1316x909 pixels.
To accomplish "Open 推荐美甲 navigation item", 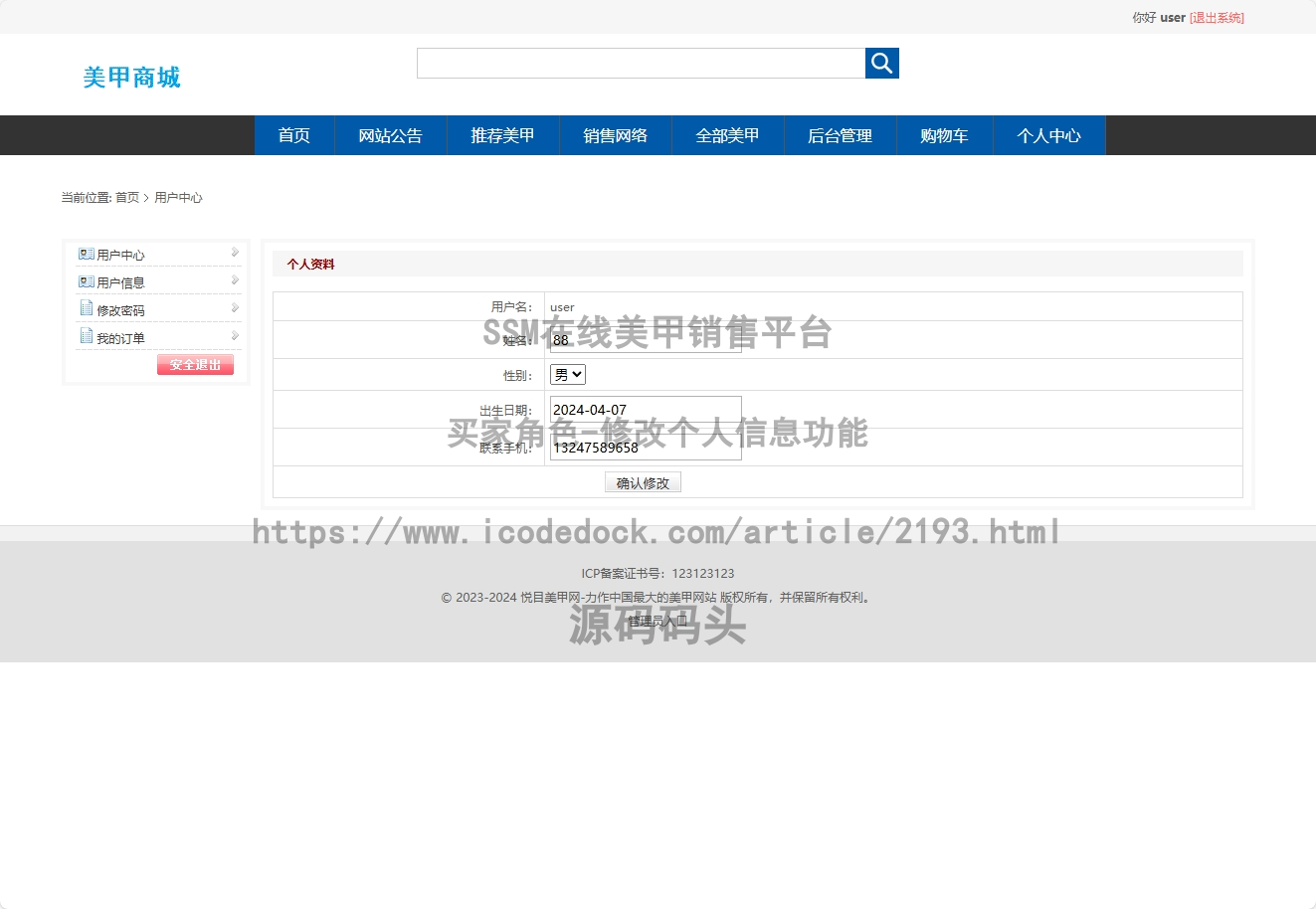I will [503, 135].
